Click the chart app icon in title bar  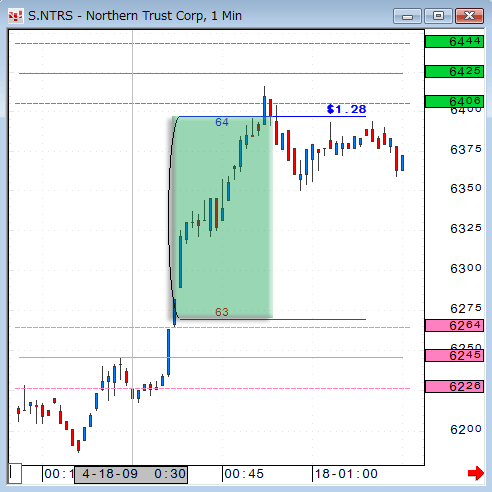click(15, 16)
